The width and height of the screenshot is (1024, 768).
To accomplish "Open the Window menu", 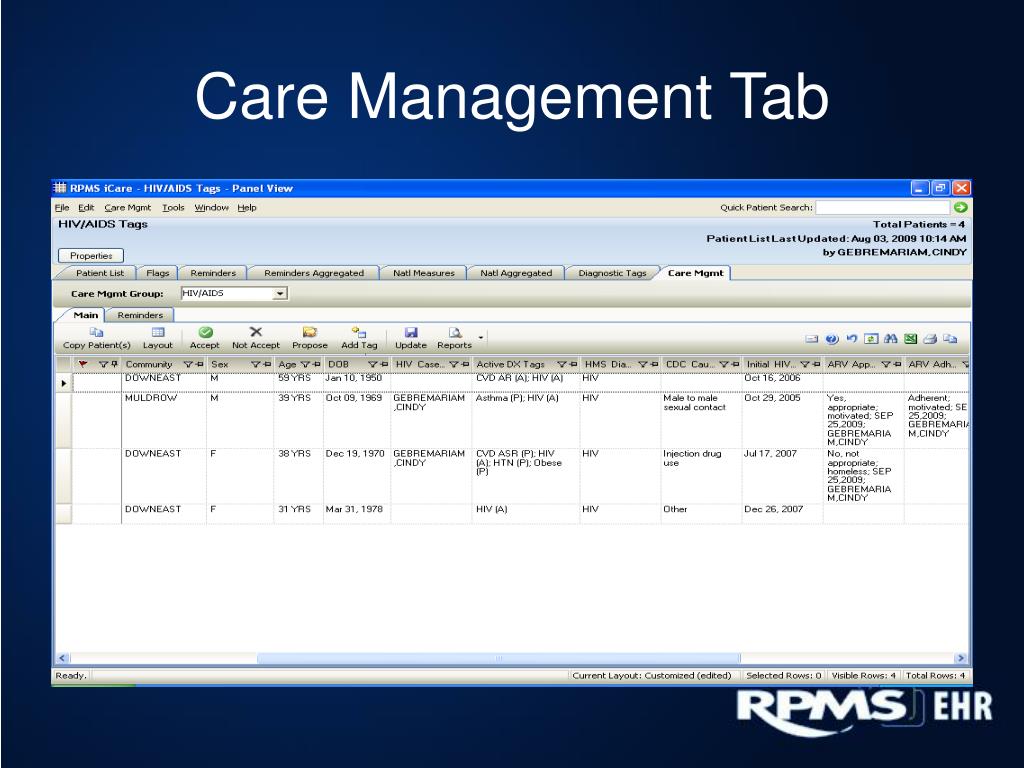I will click(212, 208).
